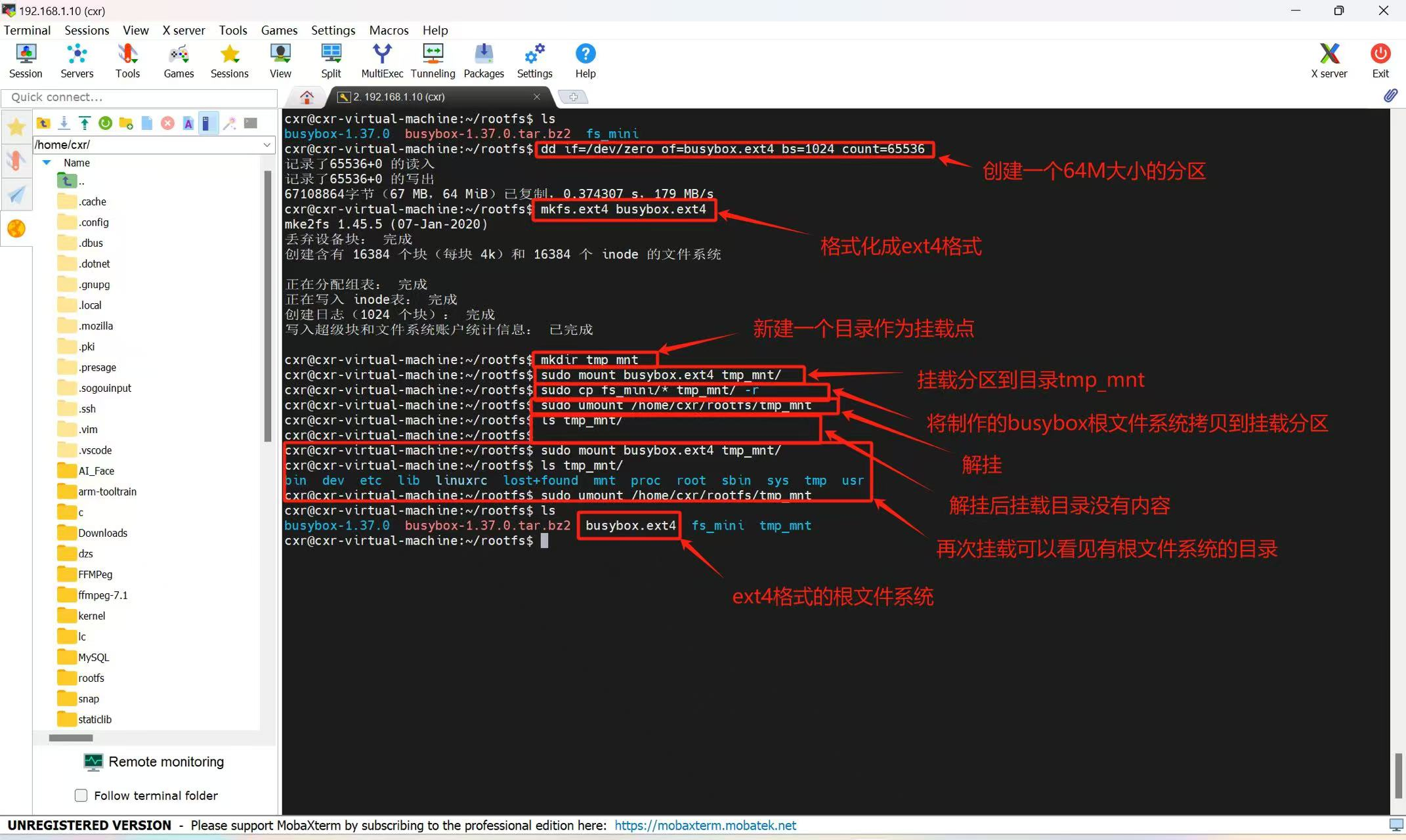Activate Remote monitoring
1406x840 pixels.
point(154,761)
